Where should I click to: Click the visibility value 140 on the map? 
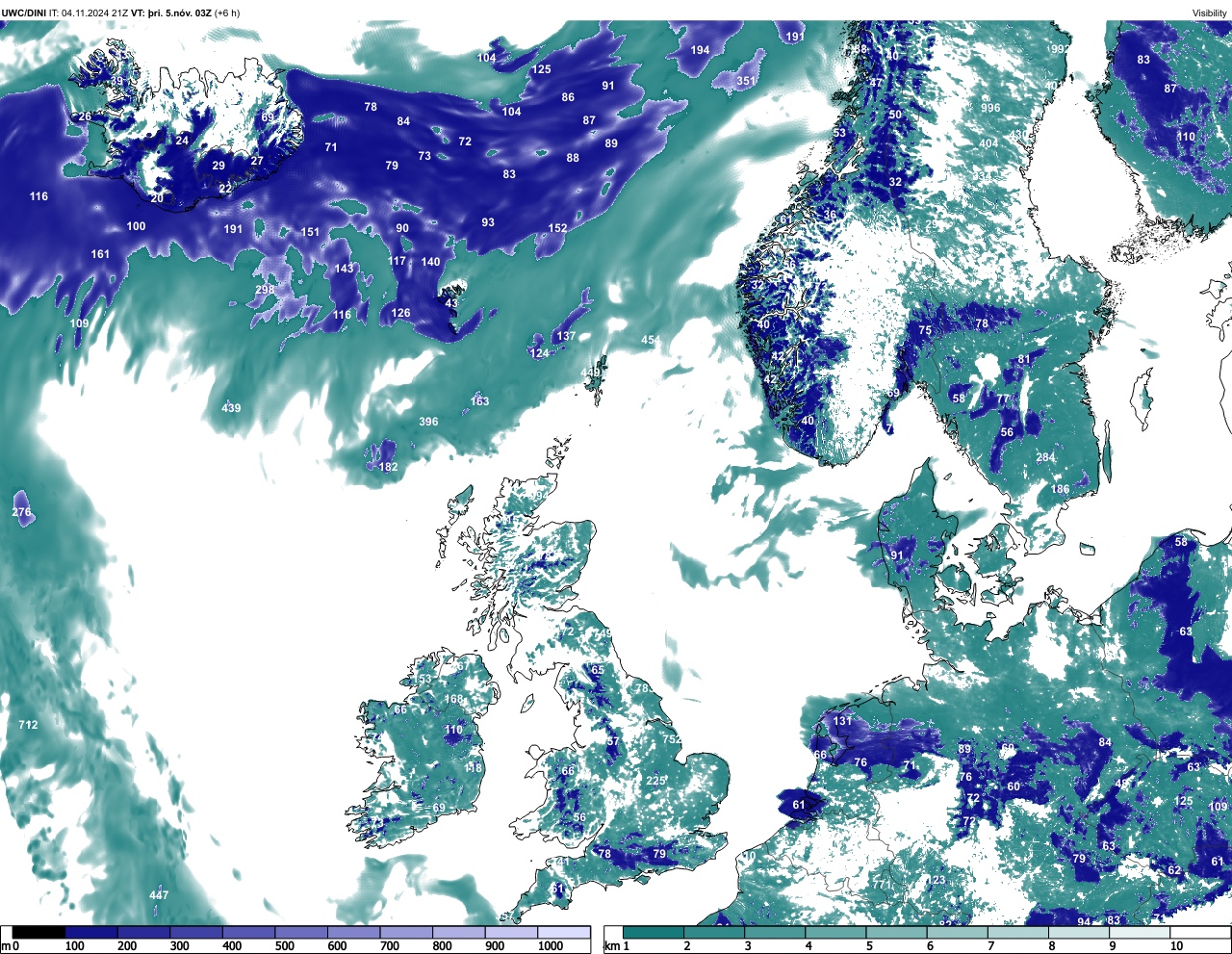point(430,262)
